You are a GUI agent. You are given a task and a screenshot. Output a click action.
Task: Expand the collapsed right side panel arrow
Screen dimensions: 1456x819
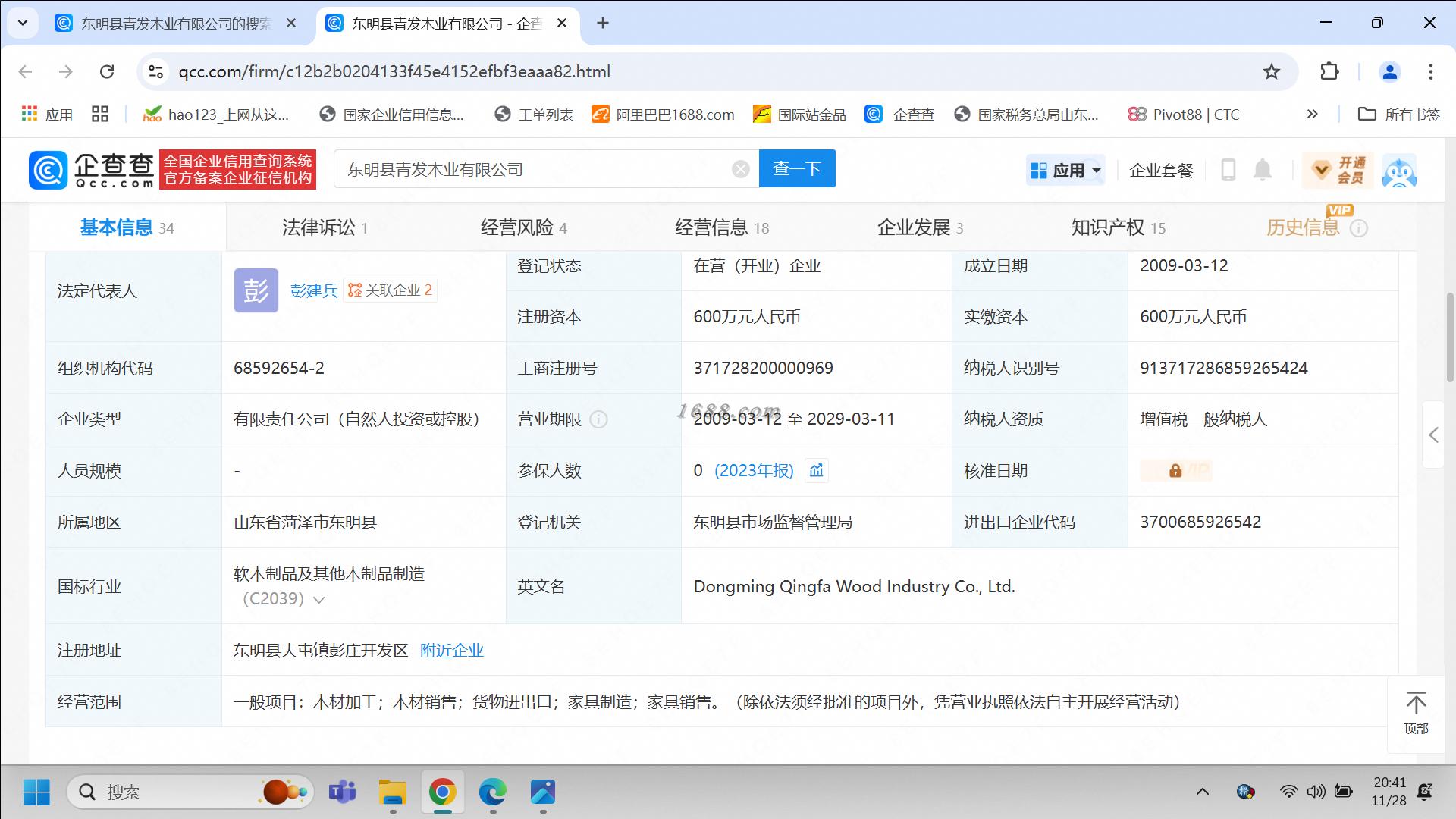(1433, 435)
